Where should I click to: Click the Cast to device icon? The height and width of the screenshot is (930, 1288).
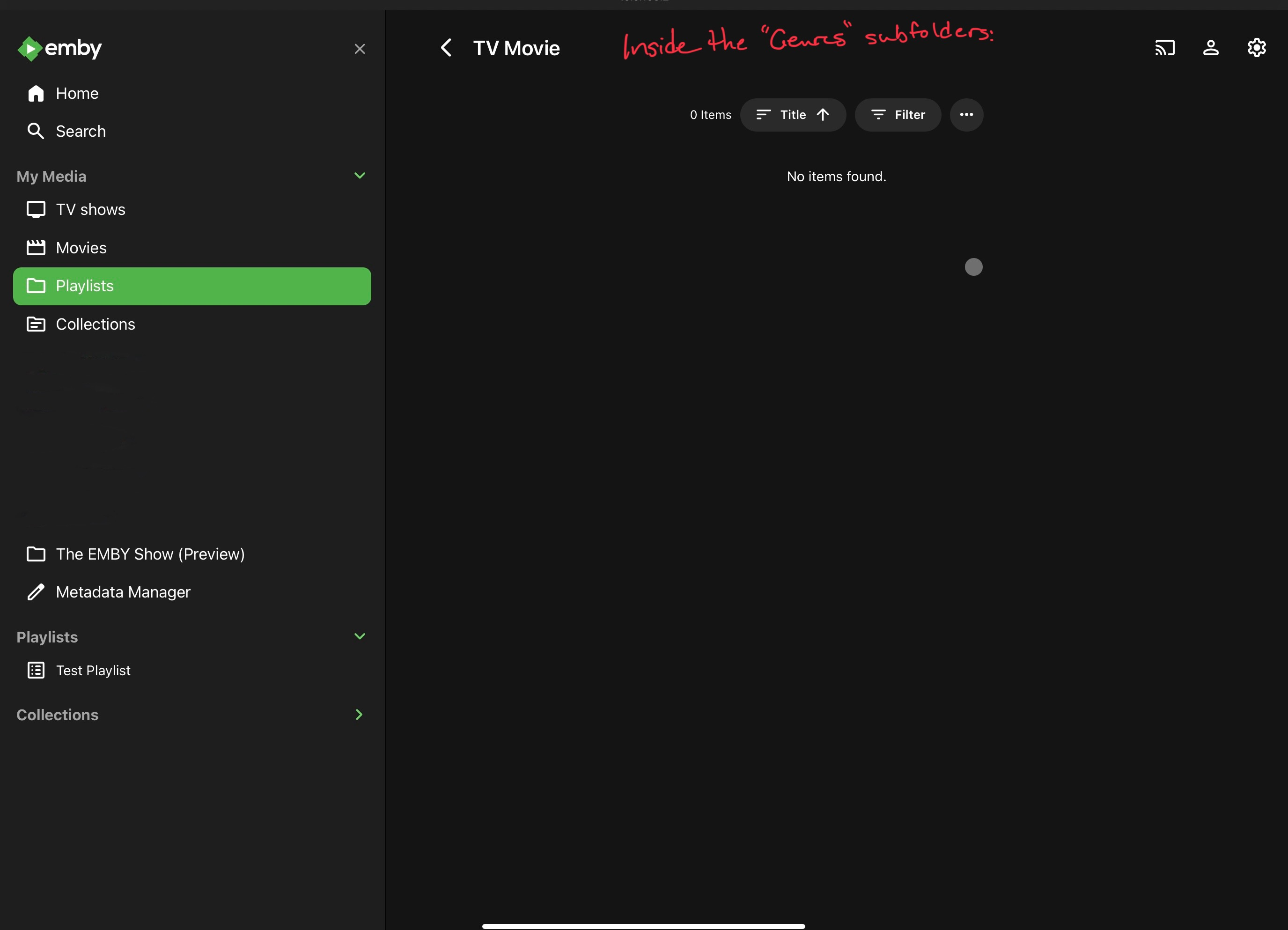1165,48
